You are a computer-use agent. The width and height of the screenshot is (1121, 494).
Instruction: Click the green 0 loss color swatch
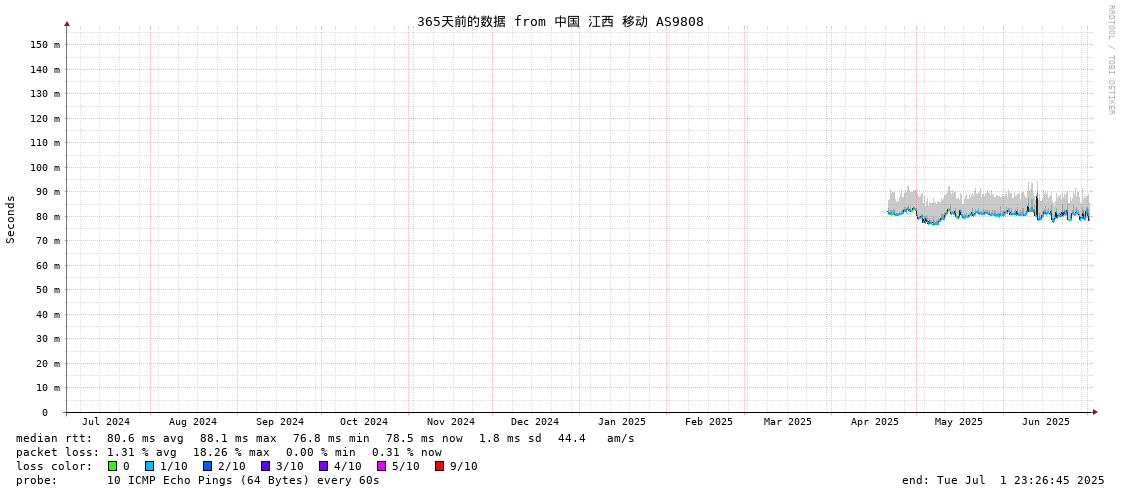112,466
